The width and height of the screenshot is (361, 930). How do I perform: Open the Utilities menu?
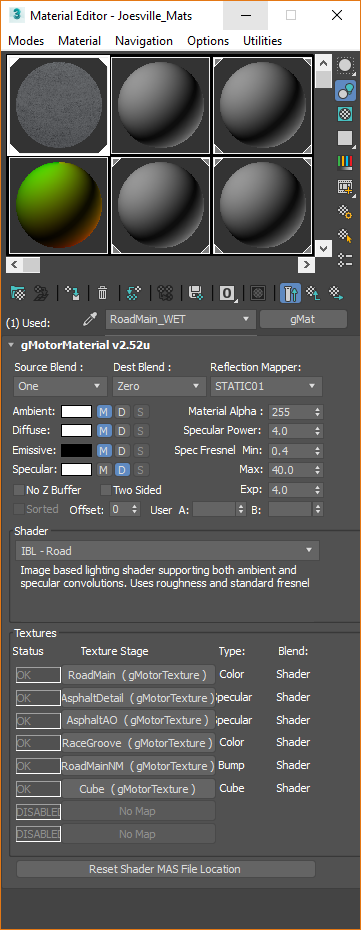pyautogui.click(x=263, y=41)
